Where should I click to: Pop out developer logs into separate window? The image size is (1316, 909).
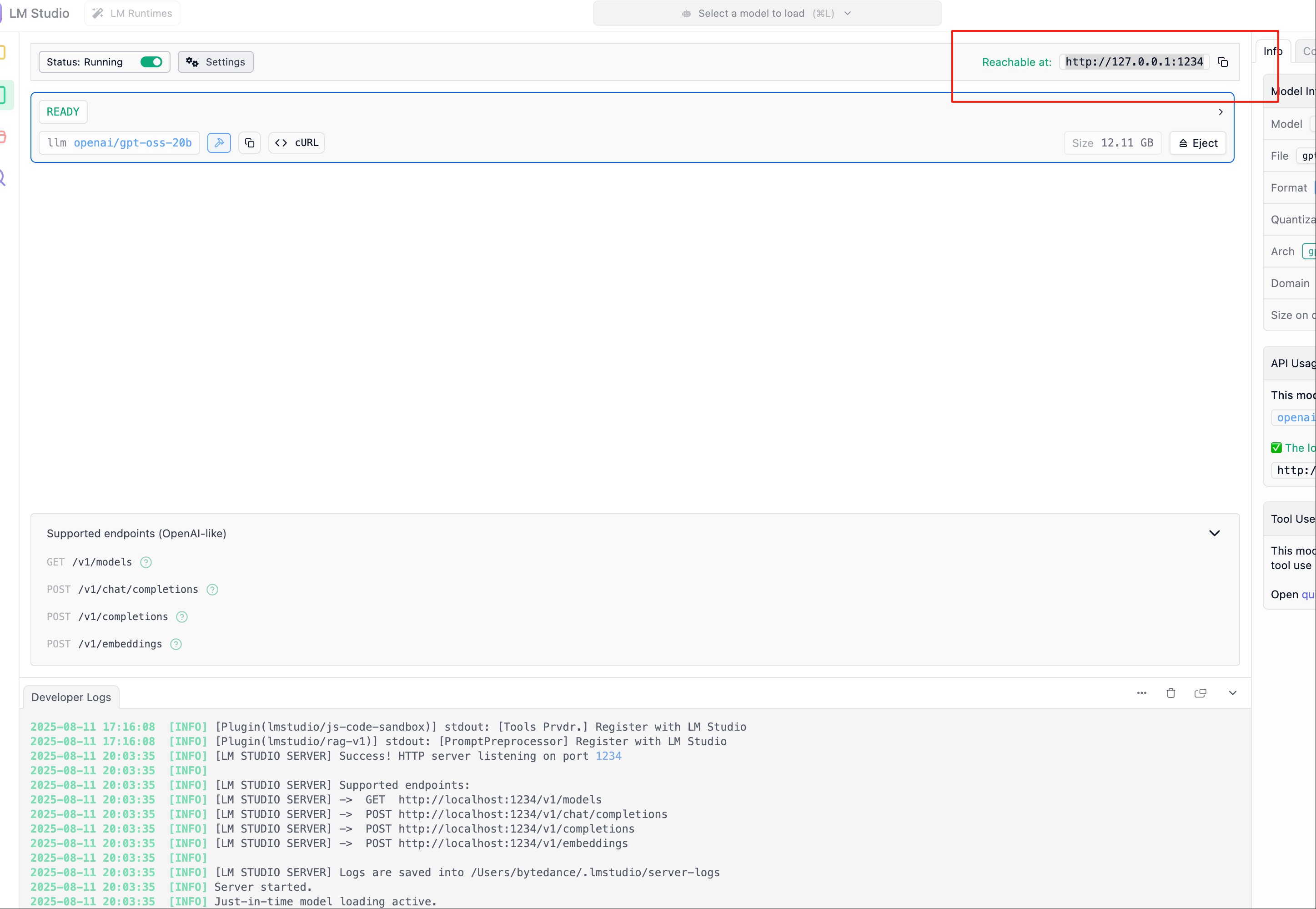1200,693
